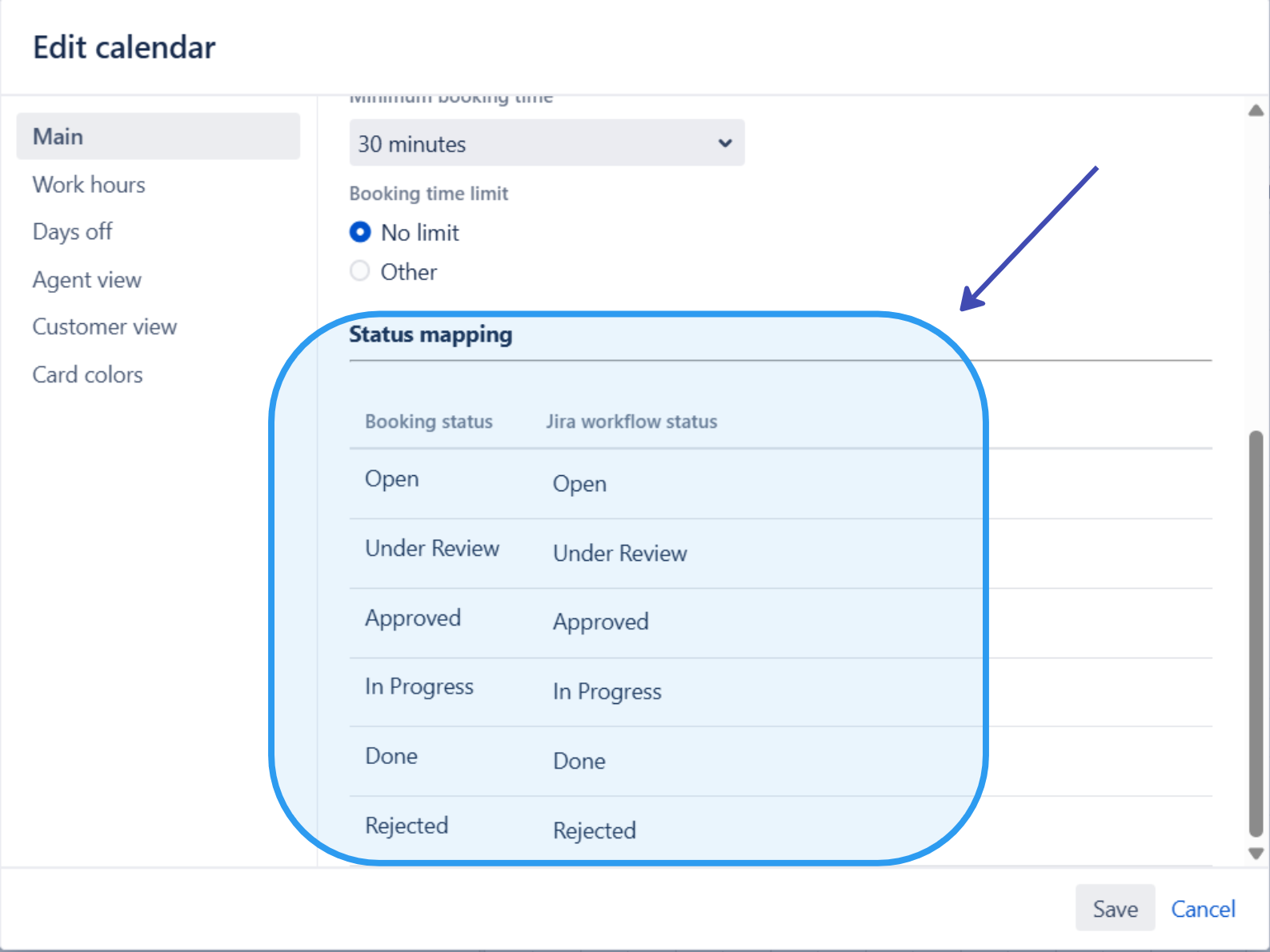Open the 30 minutes booking time dropdown
This screenshot has height=952, width=1270.
click(x=547, y=143)
